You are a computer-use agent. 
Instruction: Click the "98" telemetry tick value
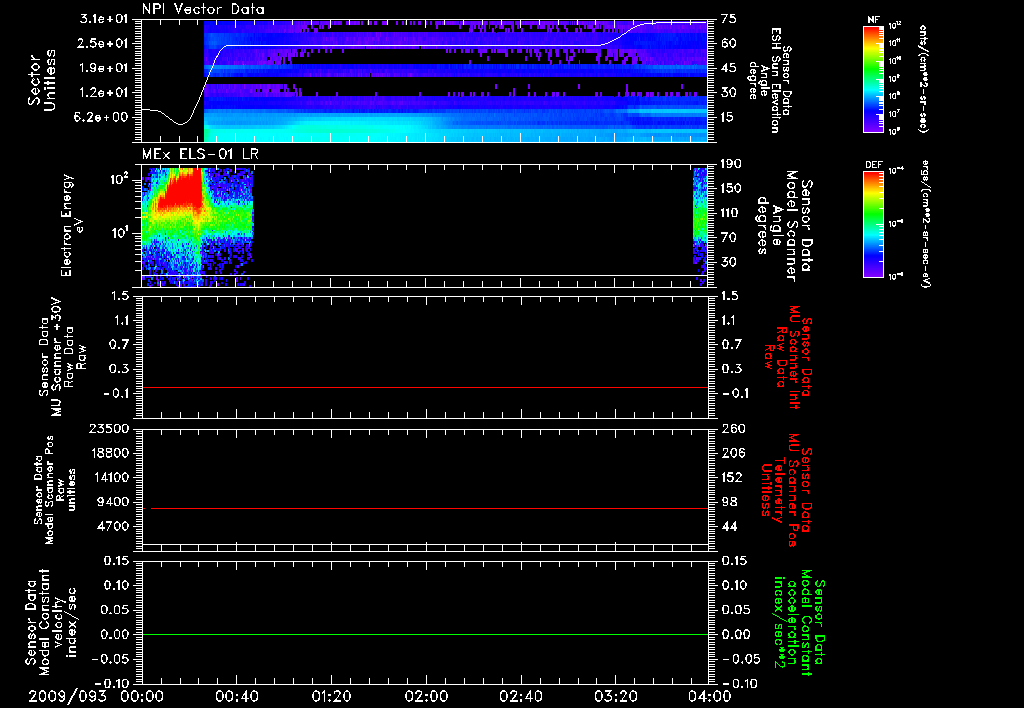729,502
